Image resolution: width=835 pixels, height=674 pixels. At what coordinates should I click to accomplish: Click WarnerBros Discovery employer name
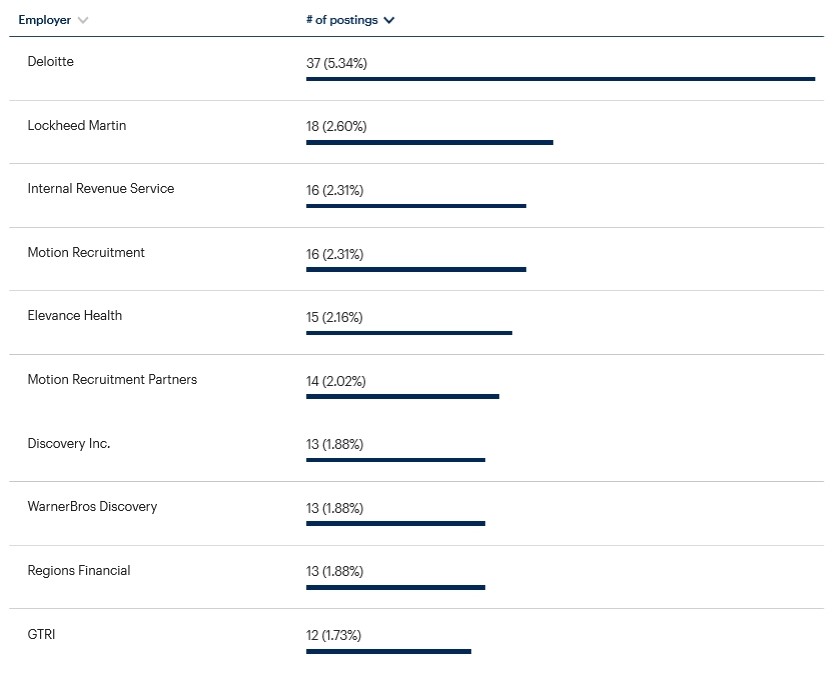click(92, 506)
